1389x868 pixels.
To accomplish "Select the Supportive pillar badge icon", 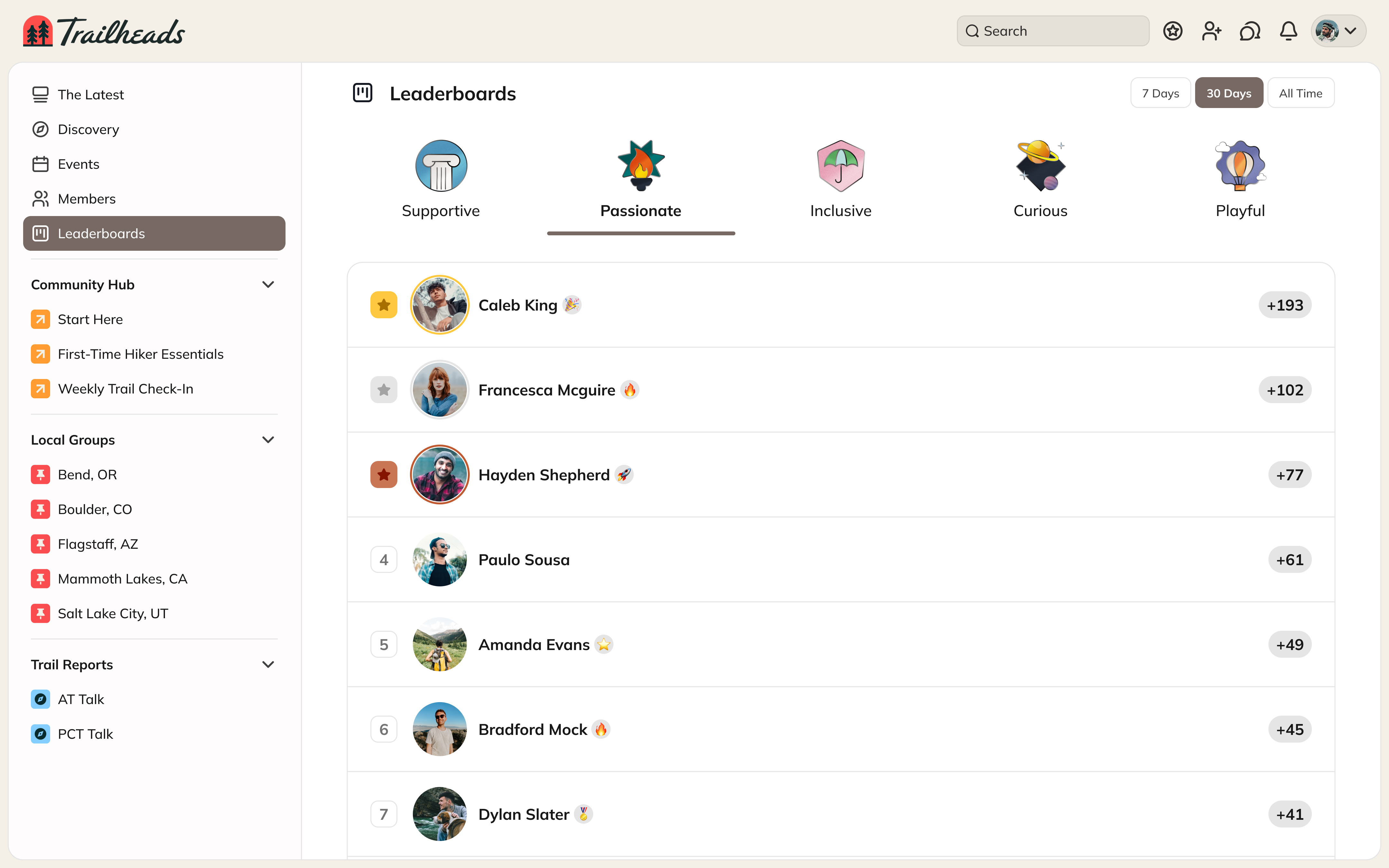I will [441, 166].
